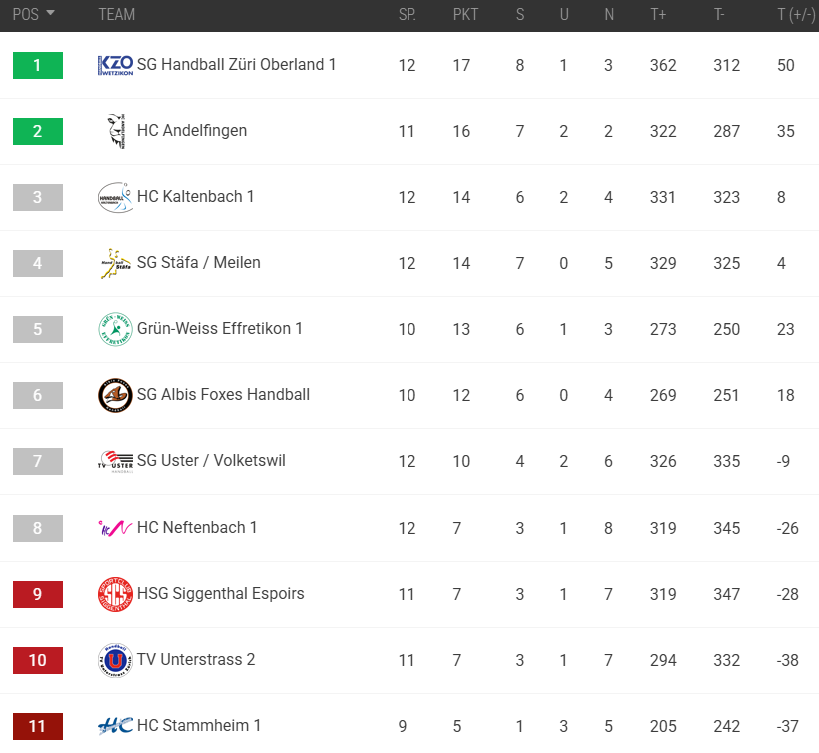Select the SG Albis Foxes Handball emblem

[x=116, y=395]
